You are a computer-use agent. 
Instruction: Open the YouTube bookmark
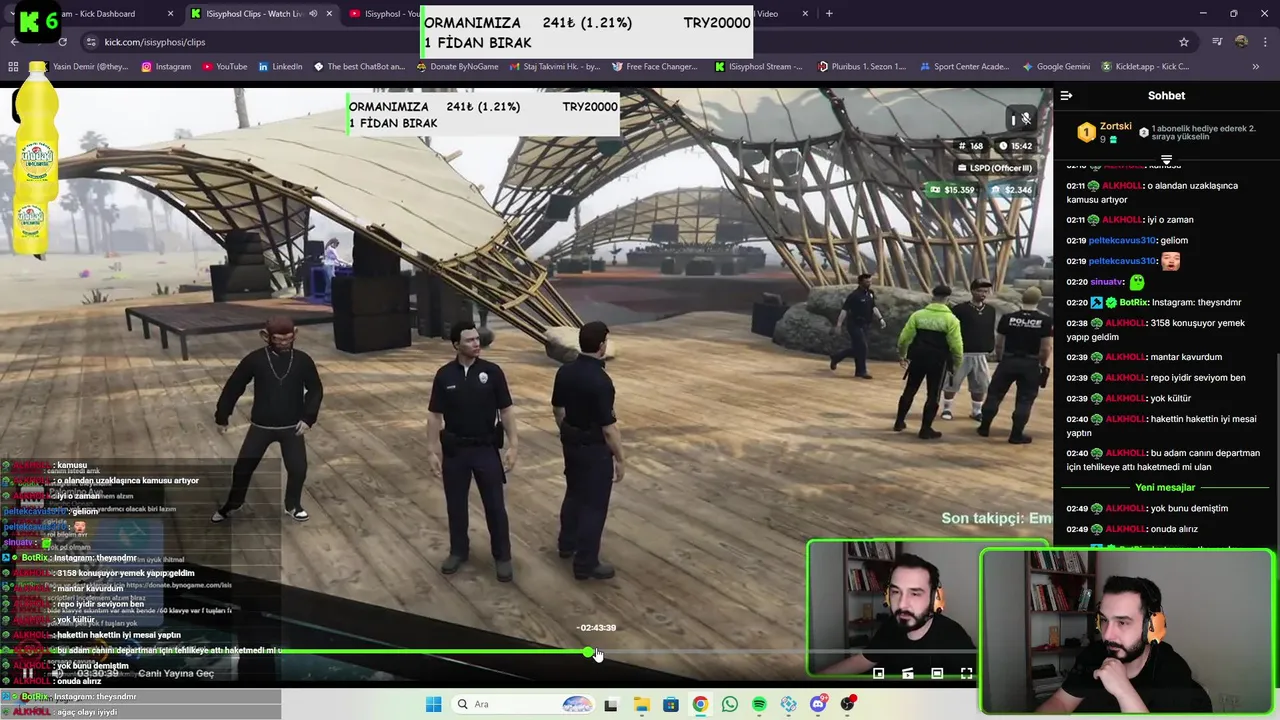coord(224,67)
